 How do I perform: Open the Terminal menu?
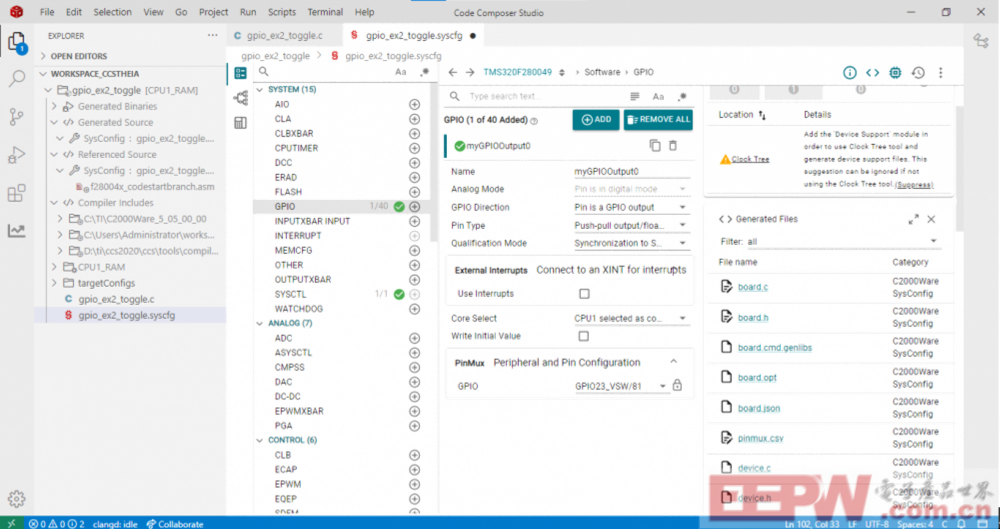point(325,12)
